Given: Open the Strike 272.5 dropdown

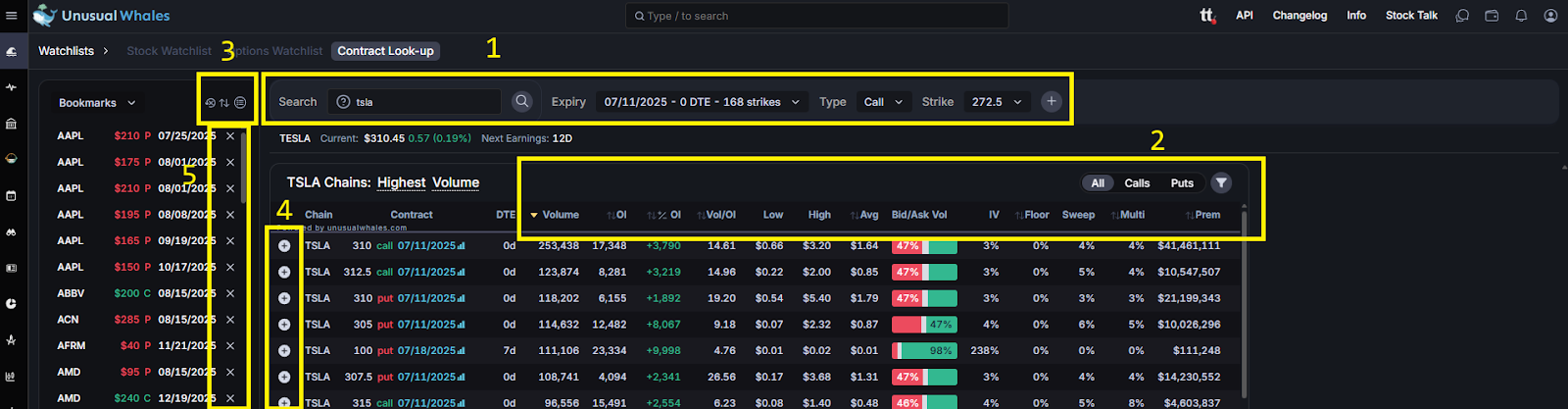Looking at the screenshot, I should (997, 102).
